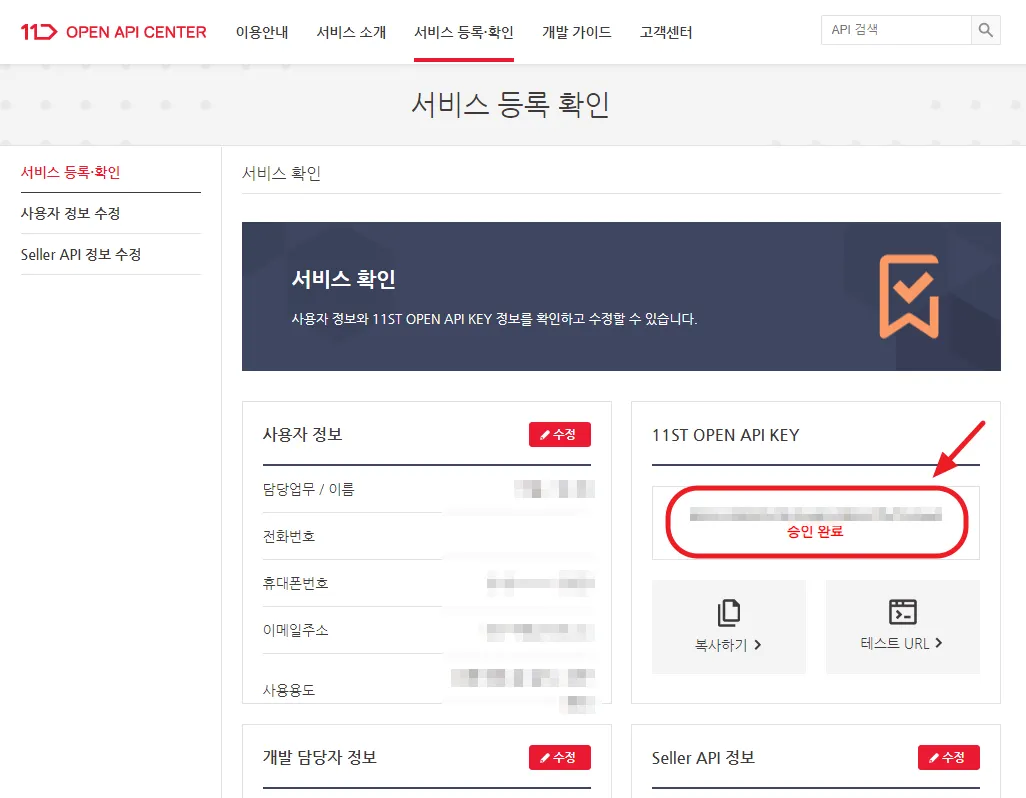This screenshot has width=1026, height=798.
Task: Open the 개발 가이드 menu
Action: [x=576, y=32]
